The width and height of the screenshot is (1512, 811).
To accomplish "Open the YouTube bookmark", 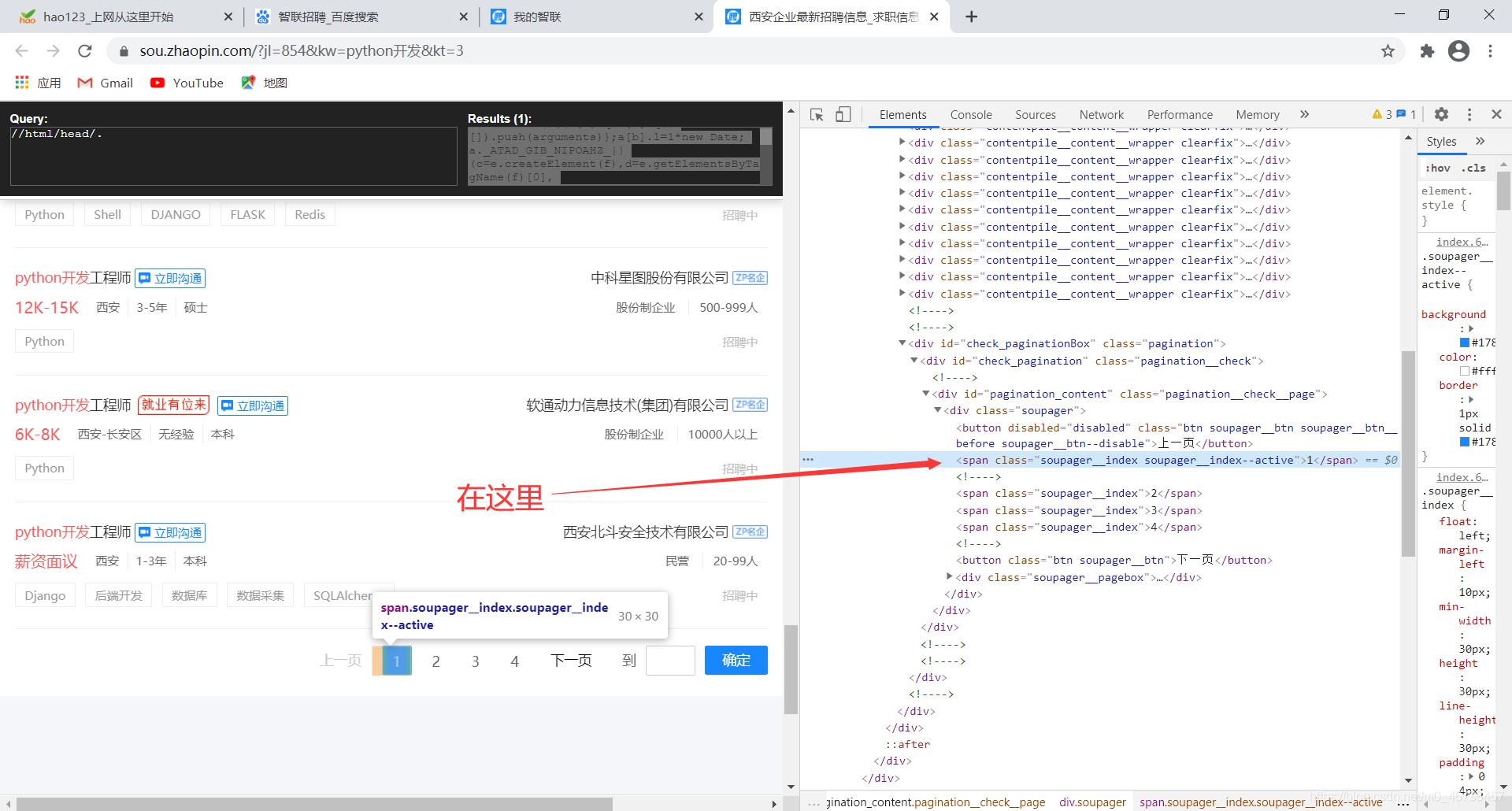I will (187, 83).
